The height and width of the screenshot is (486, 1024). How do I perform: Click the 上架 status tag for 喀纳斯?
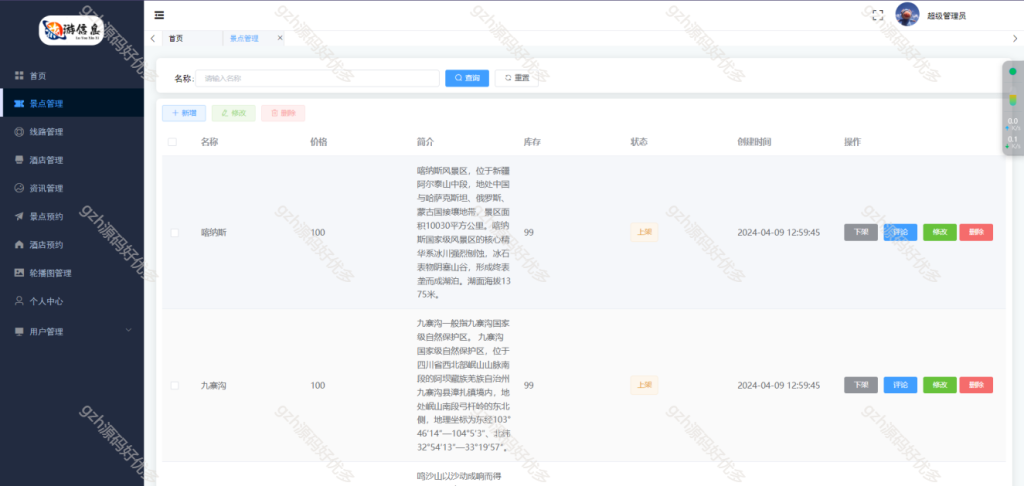point(644,233)
